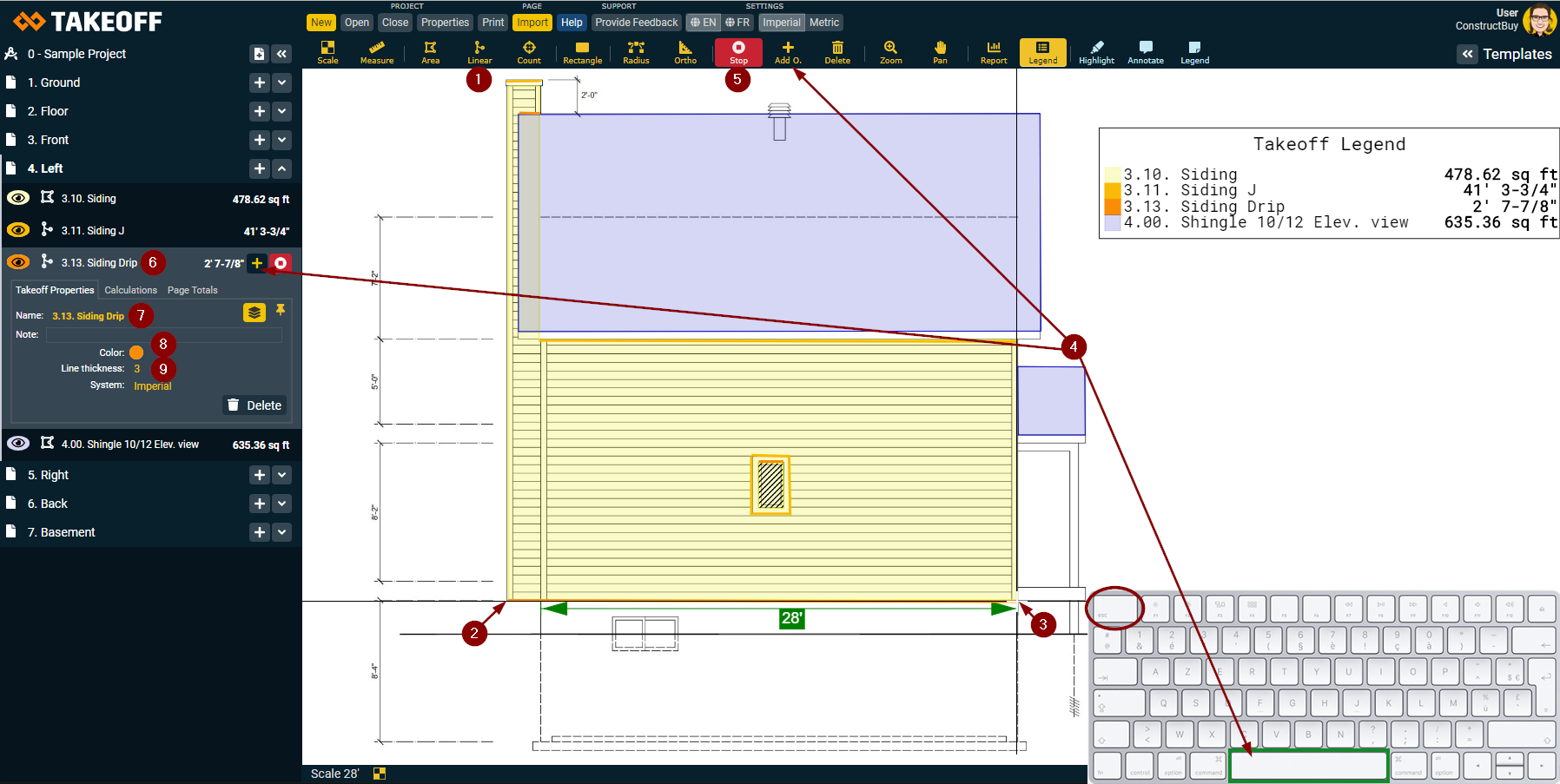The width and height of the screenshot is (1560, 784).
Task: Select the Rectangle tool
Action: [x=582, y=52]
